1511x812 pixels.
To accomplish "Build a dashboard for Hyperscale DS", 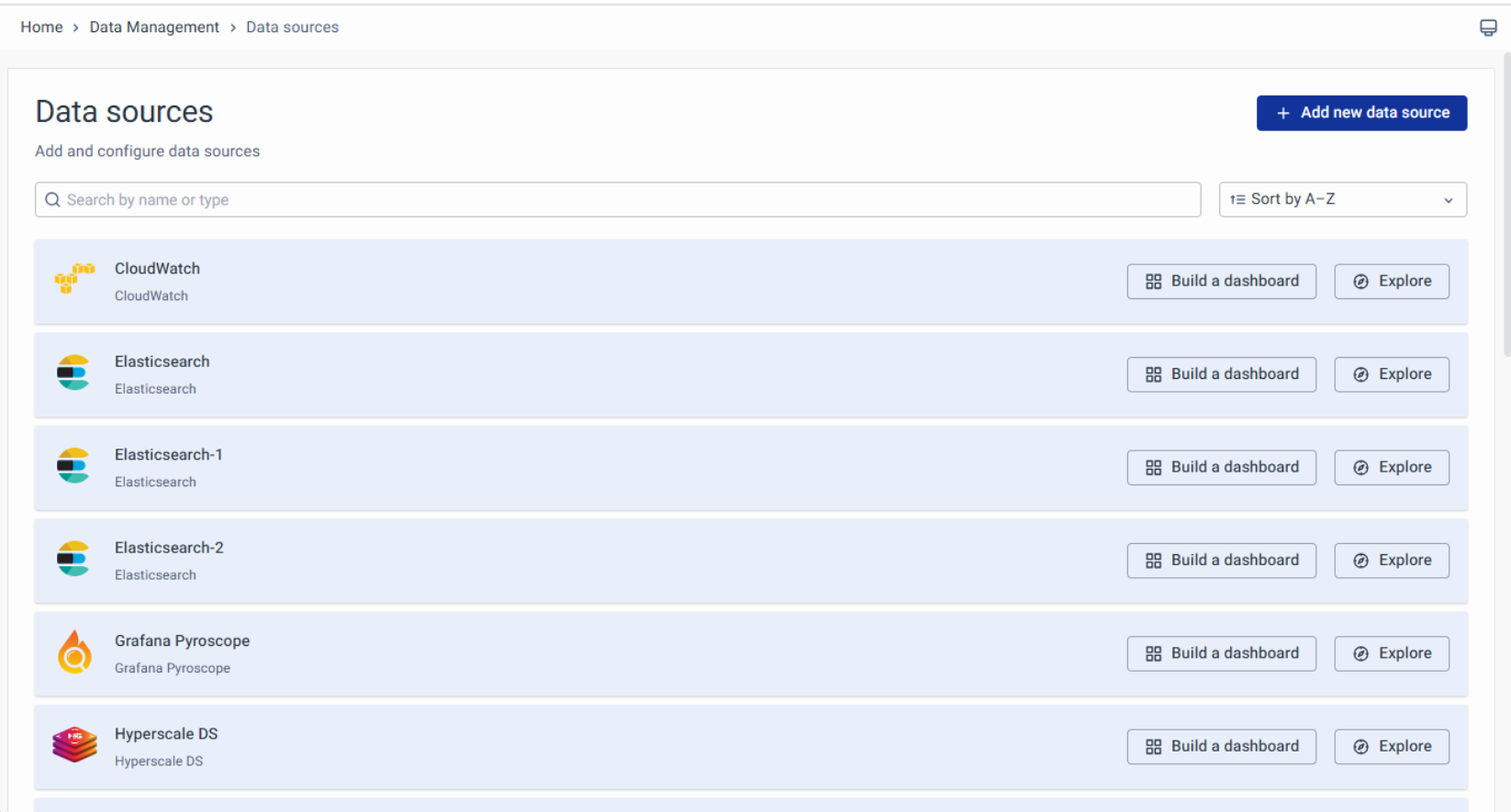I will tap(1221, 747).
